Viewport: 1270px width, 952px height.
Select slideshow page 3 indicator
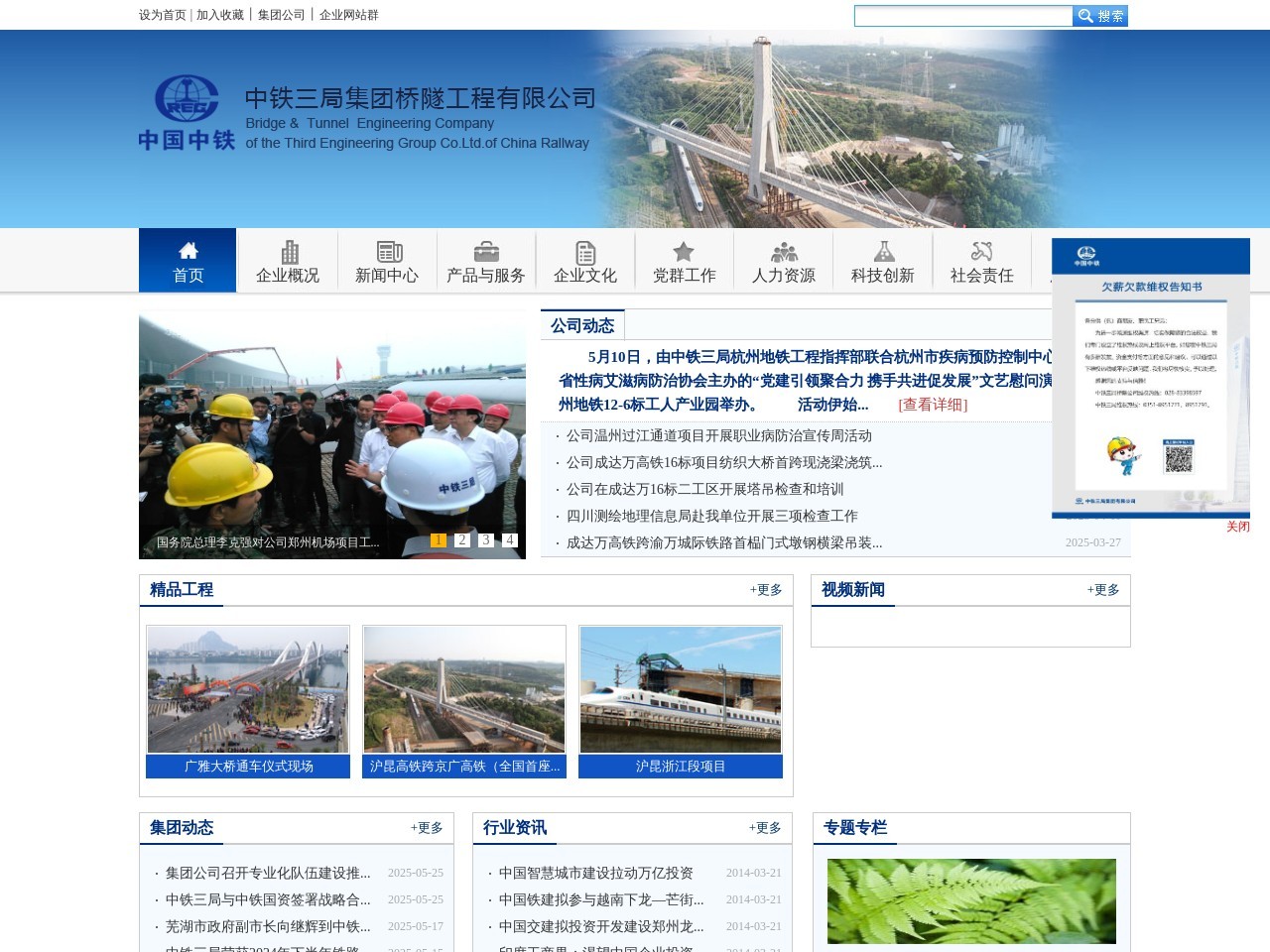pos(486,540)
